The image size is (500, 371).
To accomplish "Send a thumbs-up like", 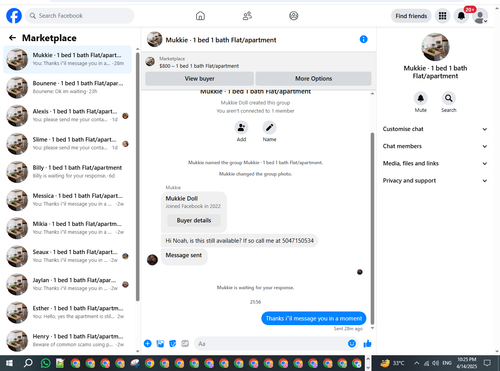I will click(367, 344).
